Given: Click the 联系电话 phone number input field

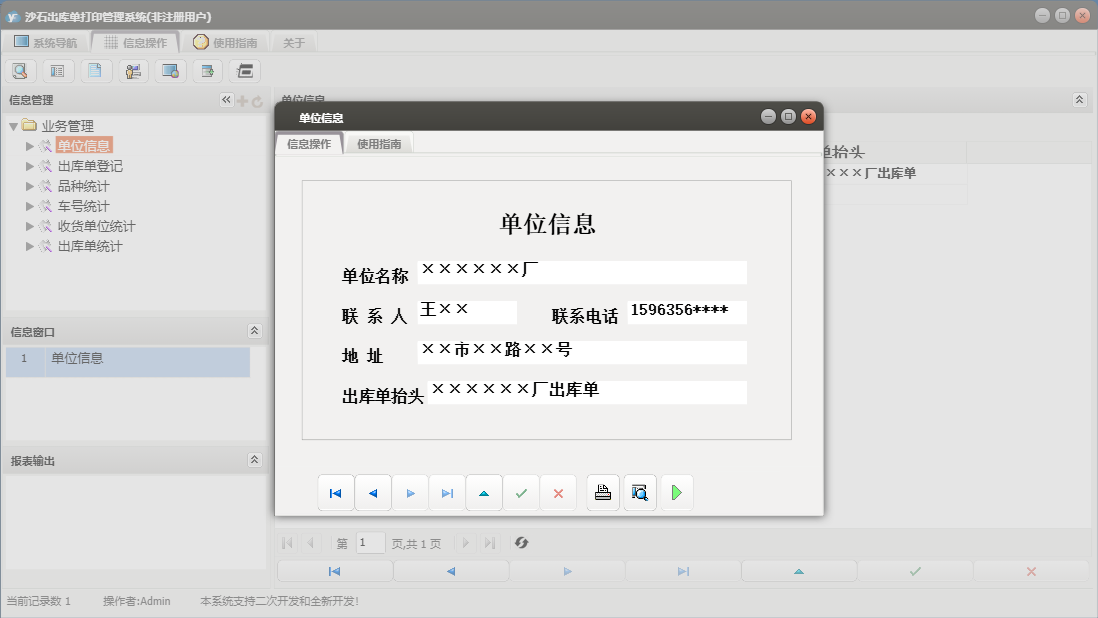Looking at the screenshot, I should [685, 312].
